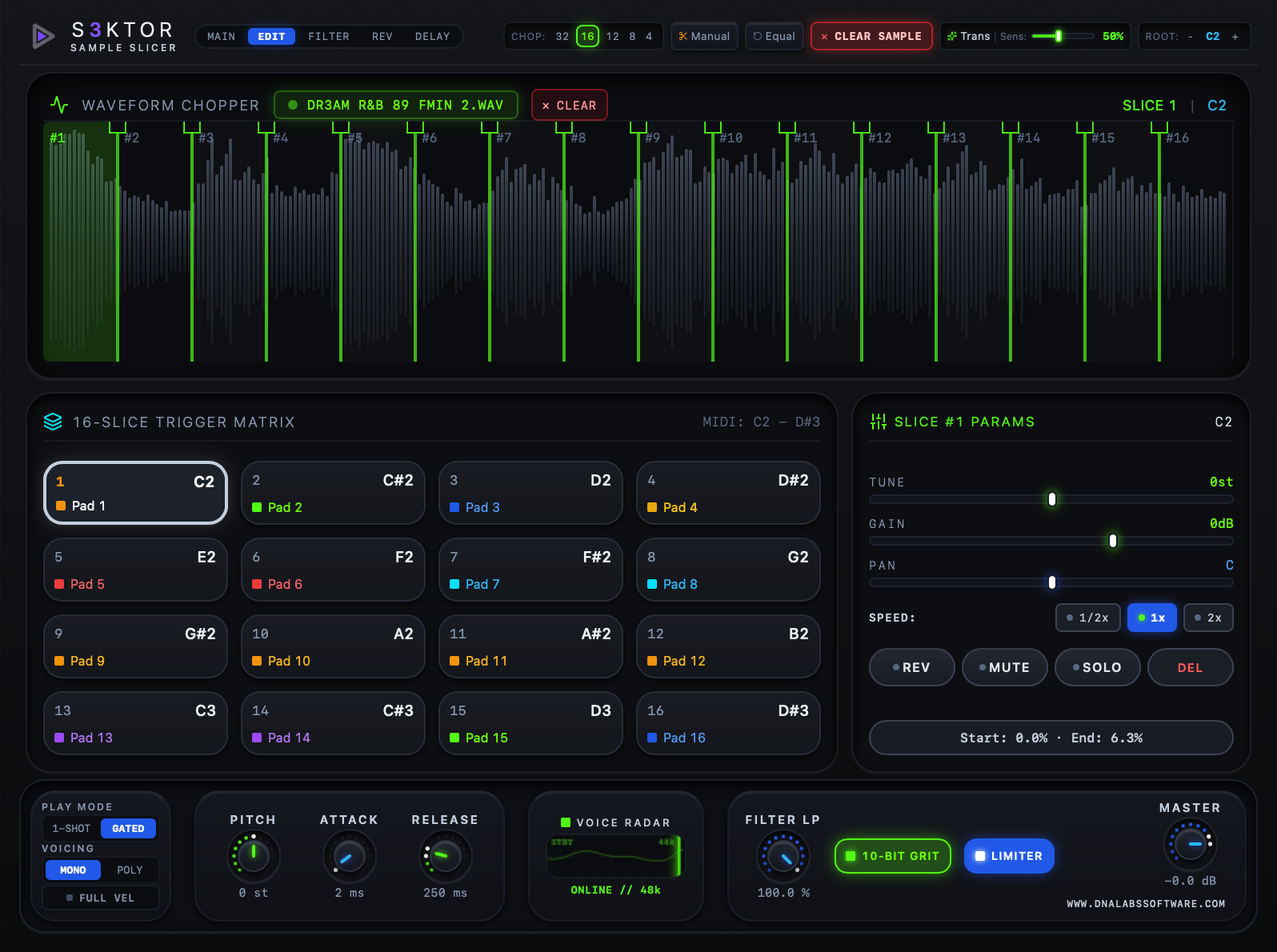Set chop count to 32 slices
The image size is (1277, 952).
click(x=562, y=37)
